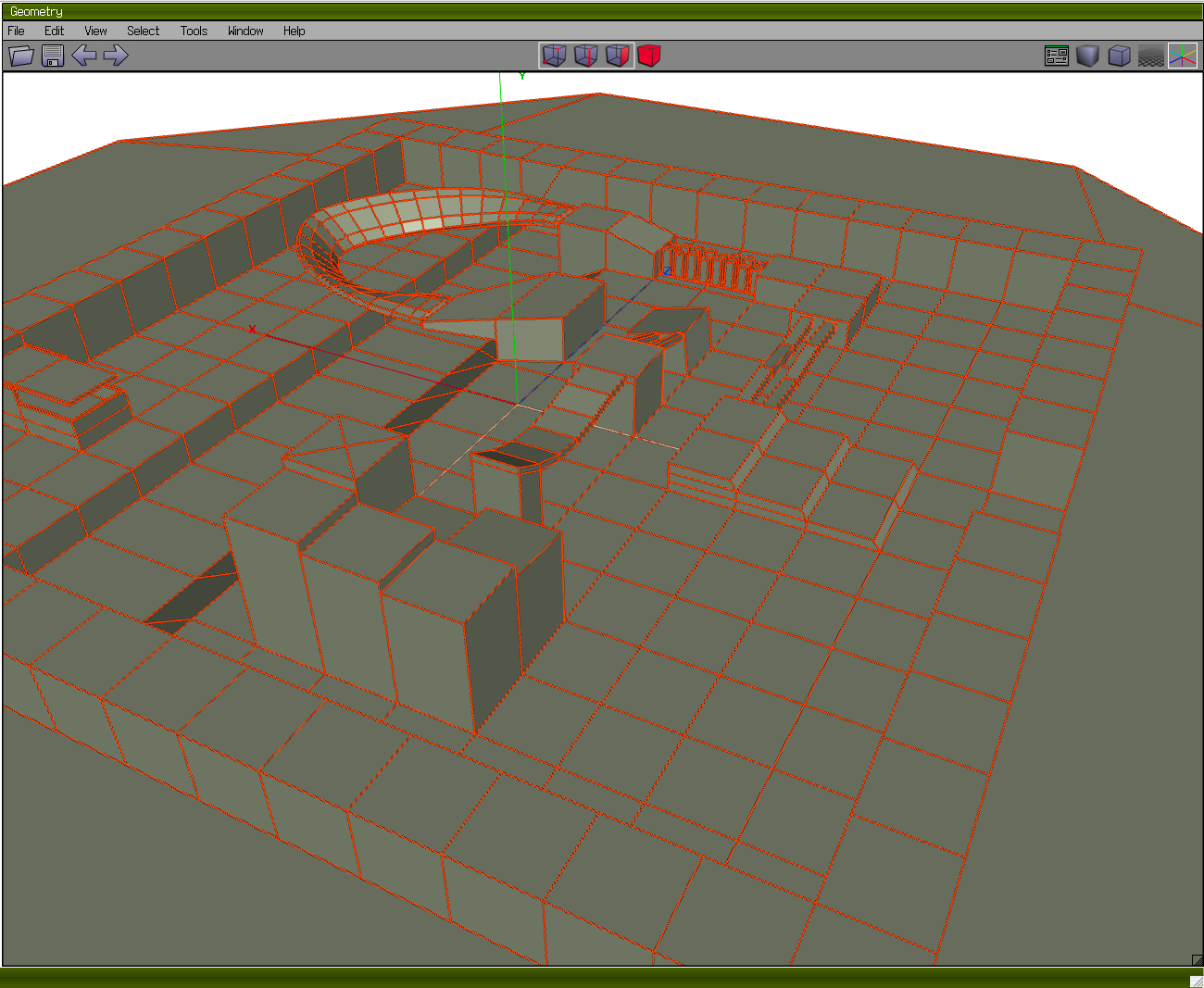The height and width of the screenshot is (988, 1204).
Task: Open the Select menu
Action: click(x=144, y=31)
